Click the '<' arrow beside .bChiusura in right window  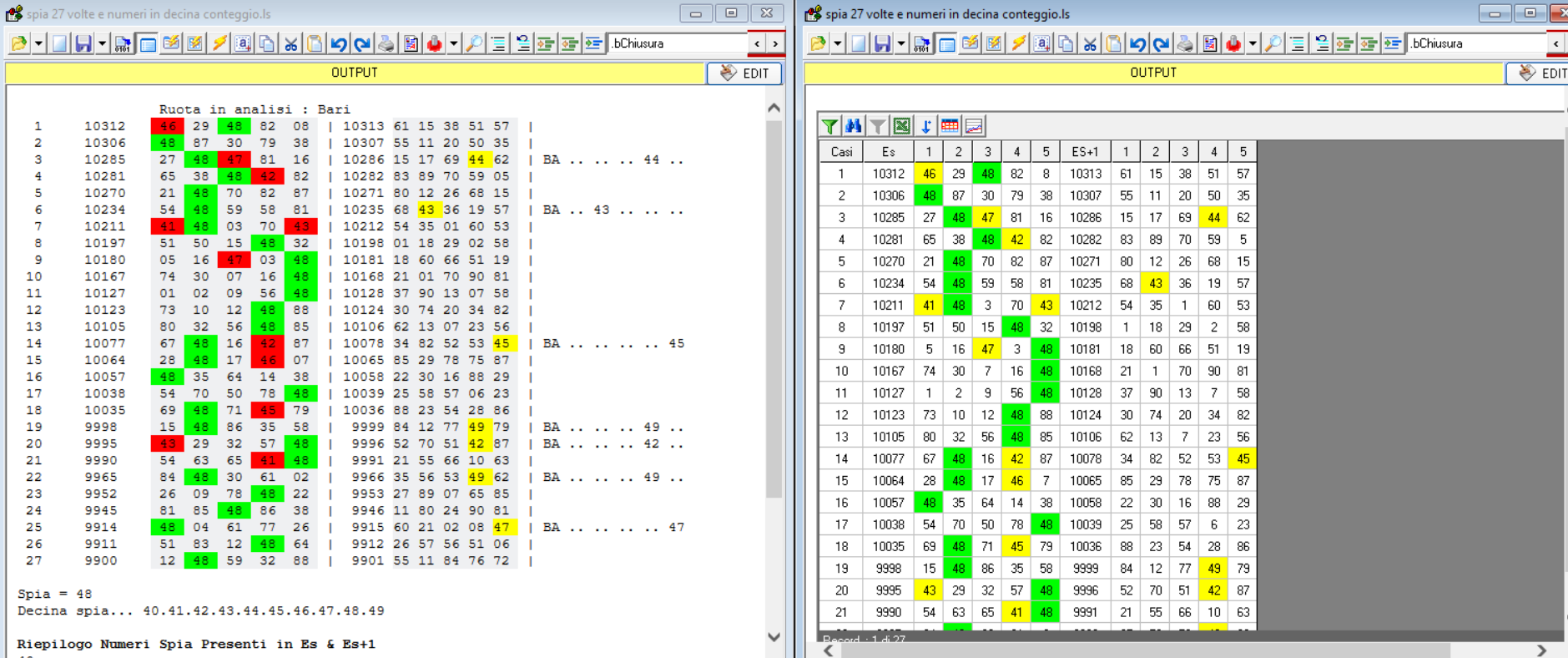click(x=1556, y=43)
